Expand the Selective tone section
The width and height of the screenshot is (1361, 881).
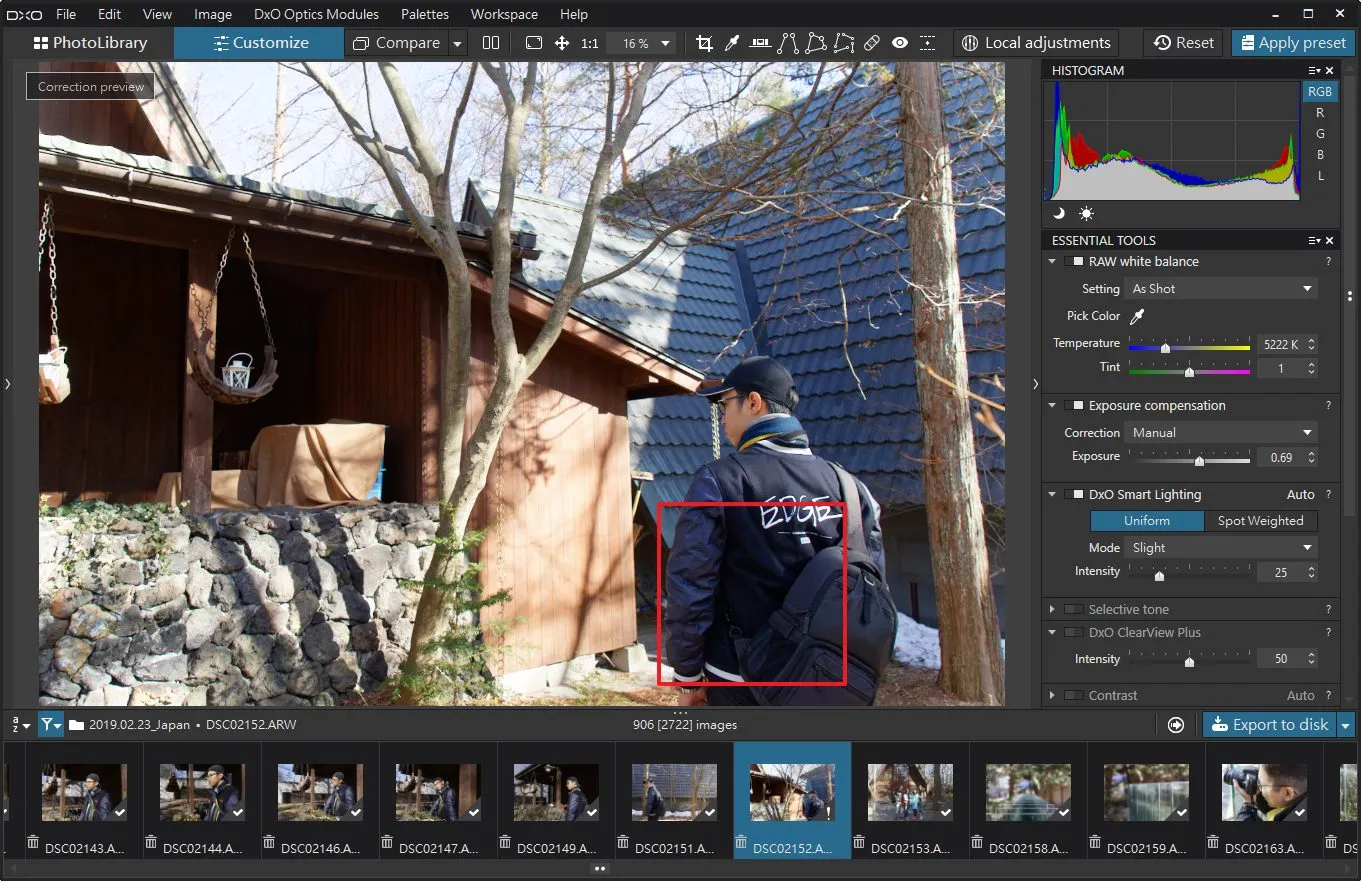click(x=1052, y=610)
